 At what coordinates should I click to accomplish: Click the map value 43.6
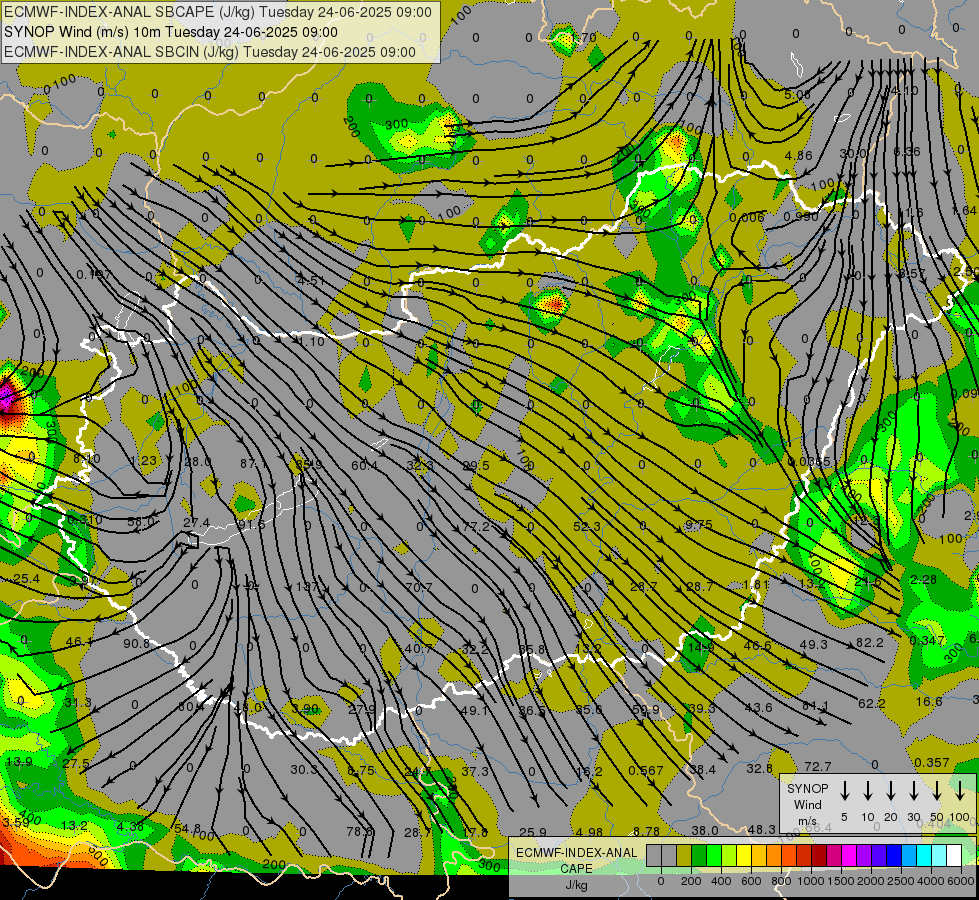(x=759, y=707)
